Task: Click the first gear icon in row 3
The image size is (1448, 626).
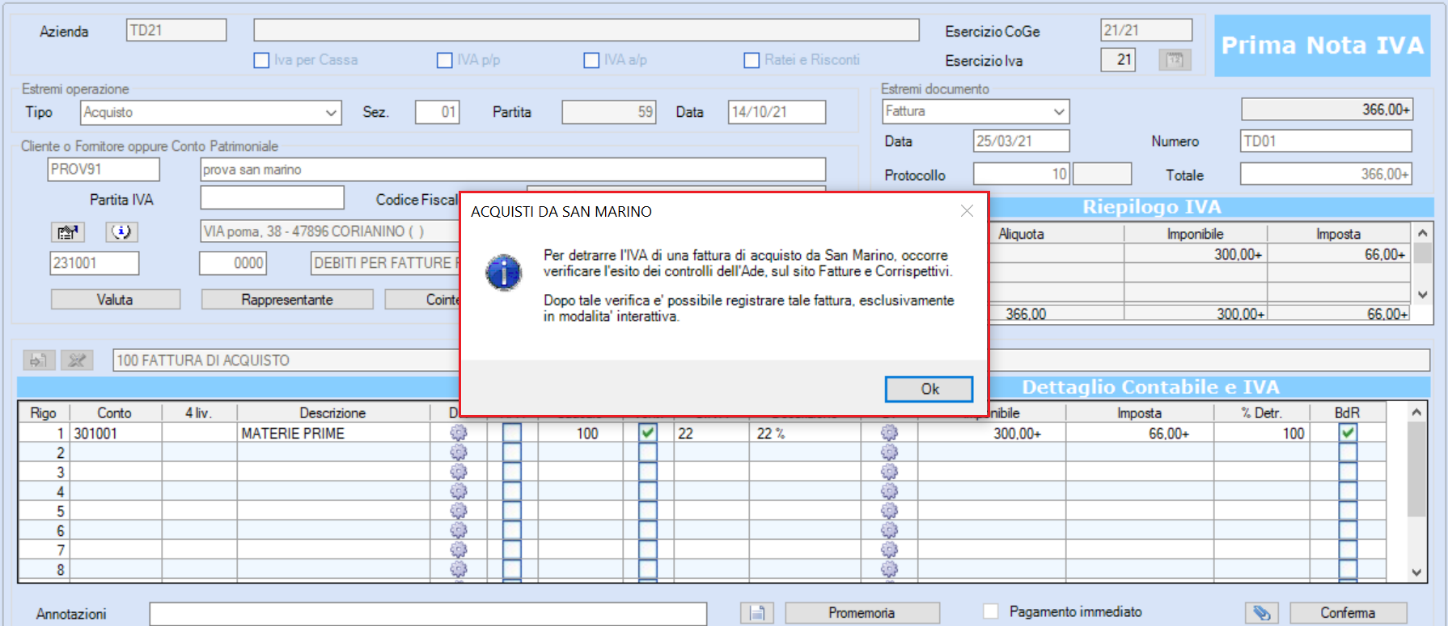Action: point(459,472)
